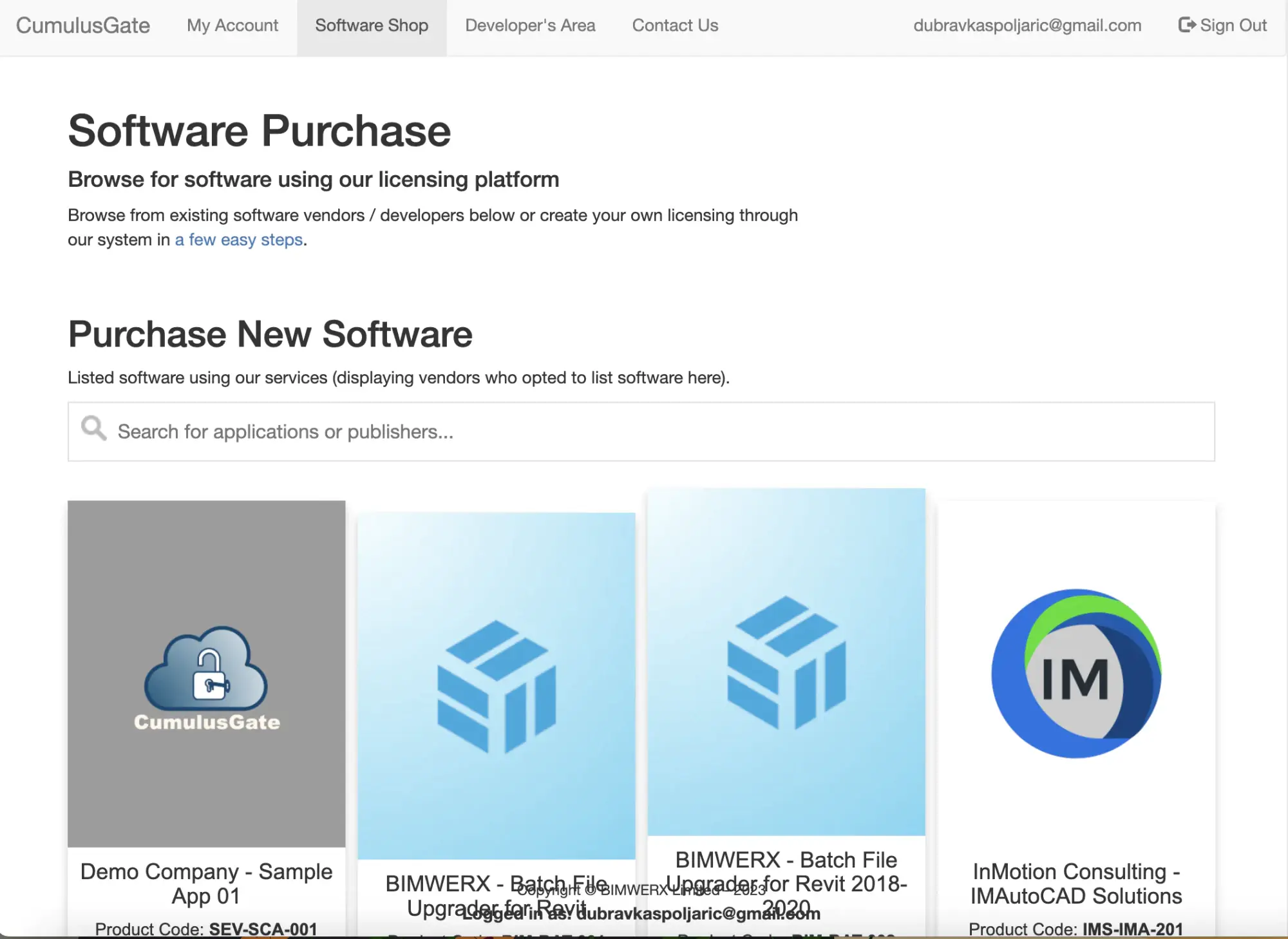The width and height of the screenshot is (1288, 939).
Task: Open the Developer's Area menu item
Action: 530,26
